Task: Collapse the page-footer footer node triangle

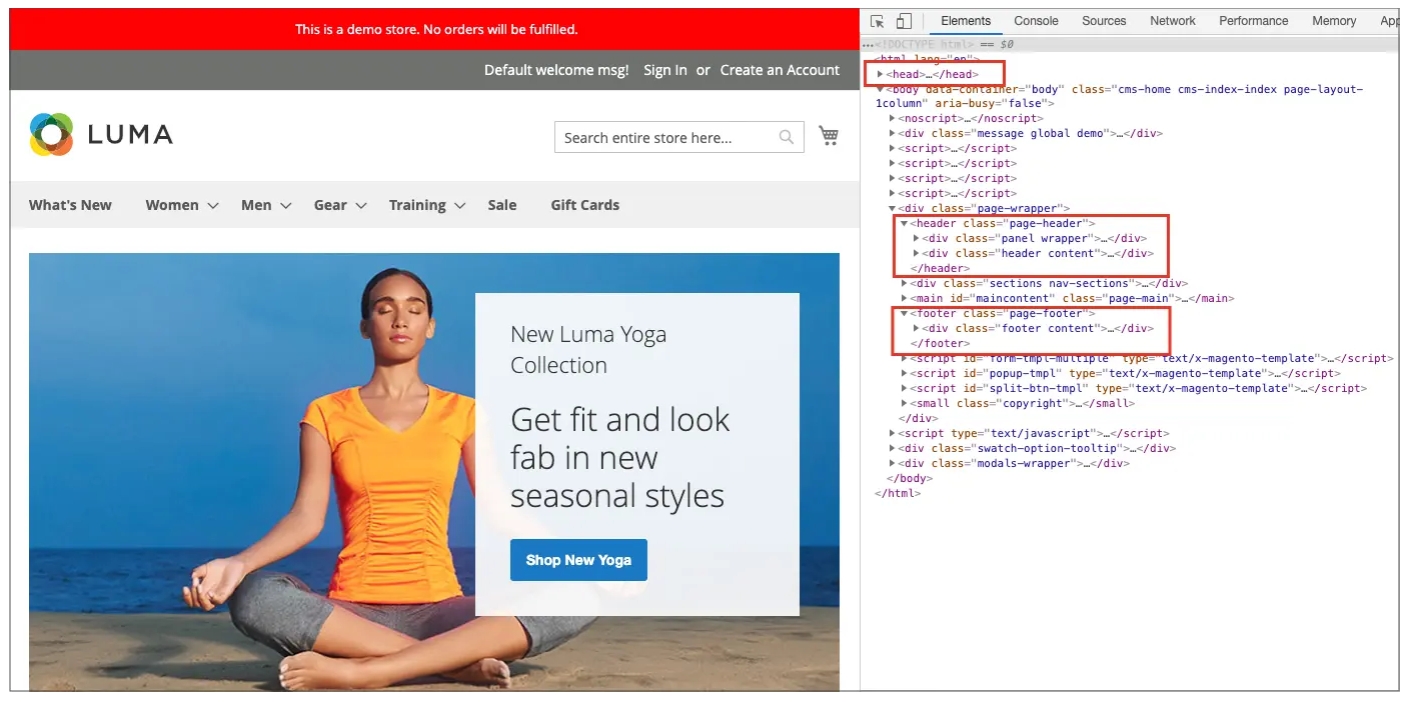Action: 904,313
